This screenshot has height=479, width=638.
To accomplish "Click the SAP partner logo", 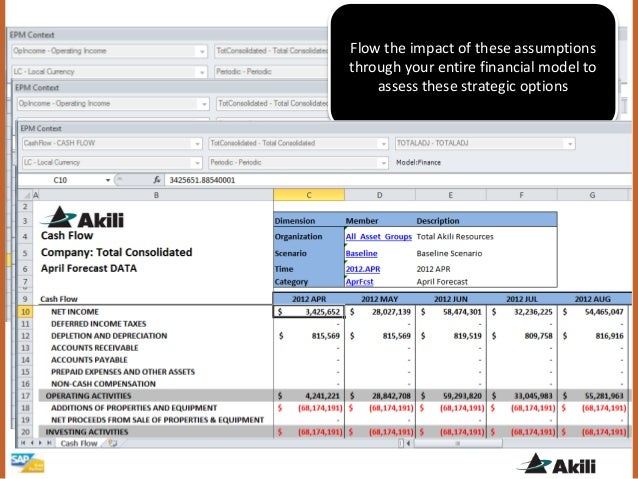I will (28, 463).
